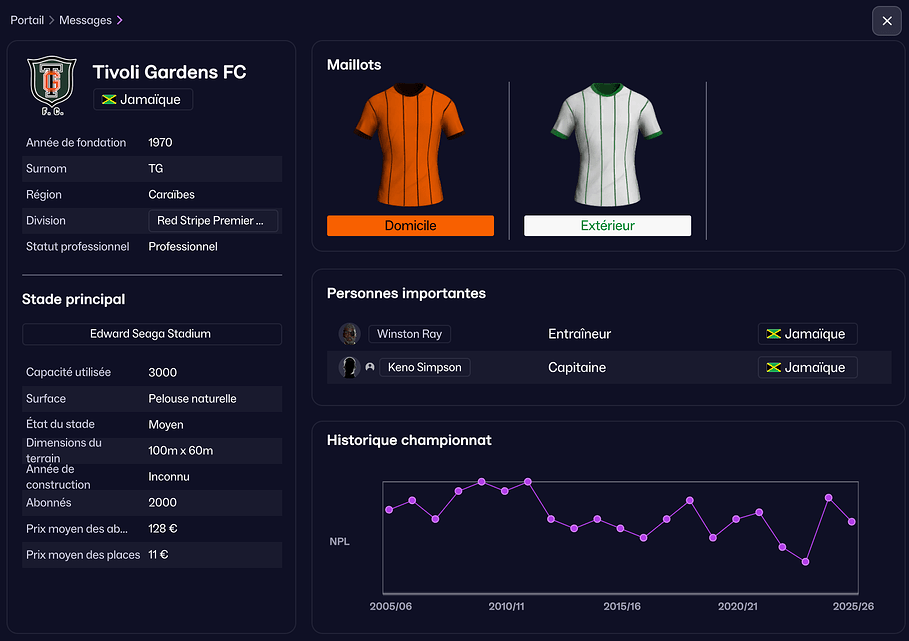The width and height of the screenshot is (909, 641).
Task: Open Messages in the breadcrumb
Action: [85, 20]
